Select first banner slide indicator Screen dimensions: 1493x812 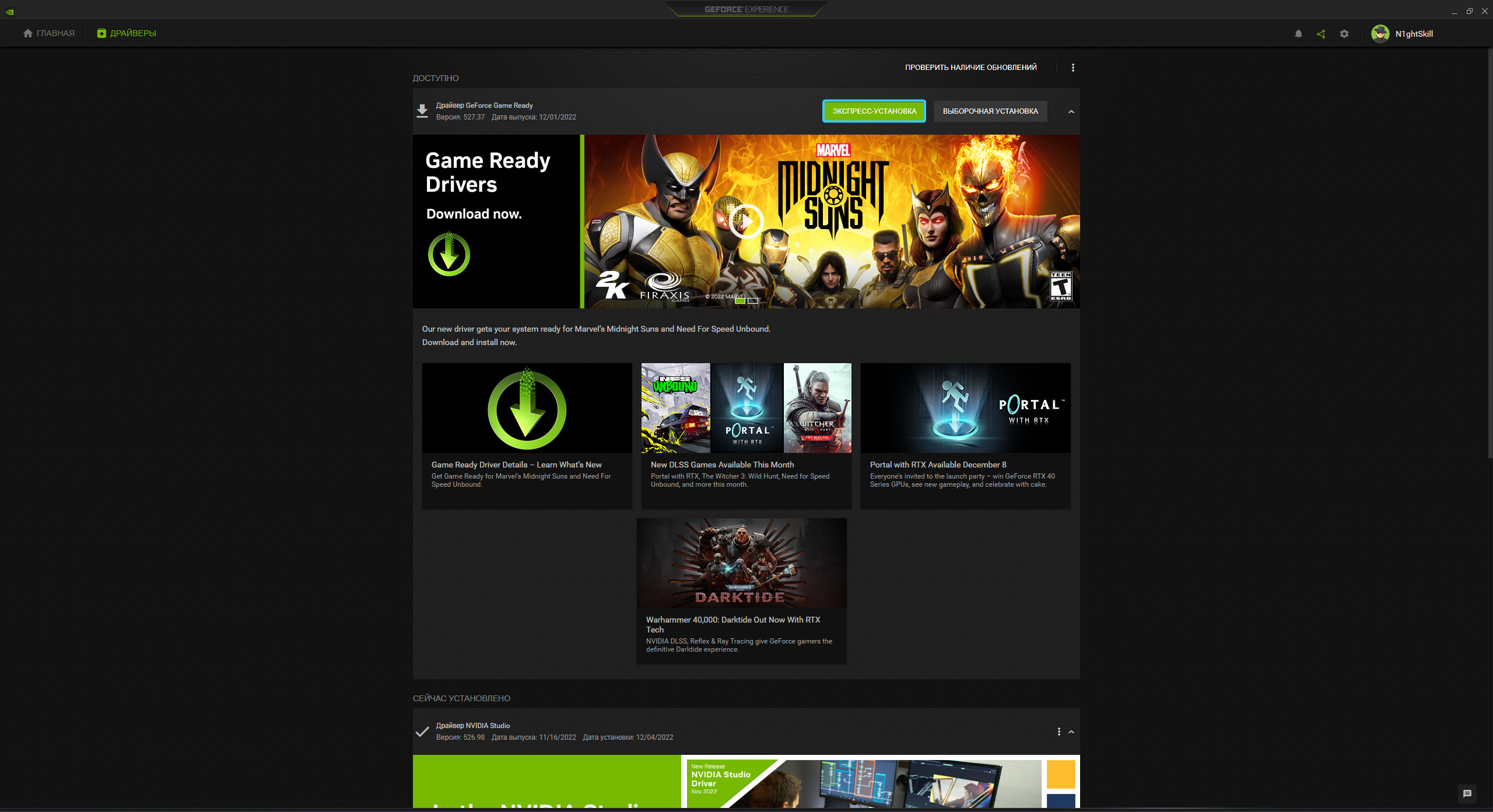[740, 301]
